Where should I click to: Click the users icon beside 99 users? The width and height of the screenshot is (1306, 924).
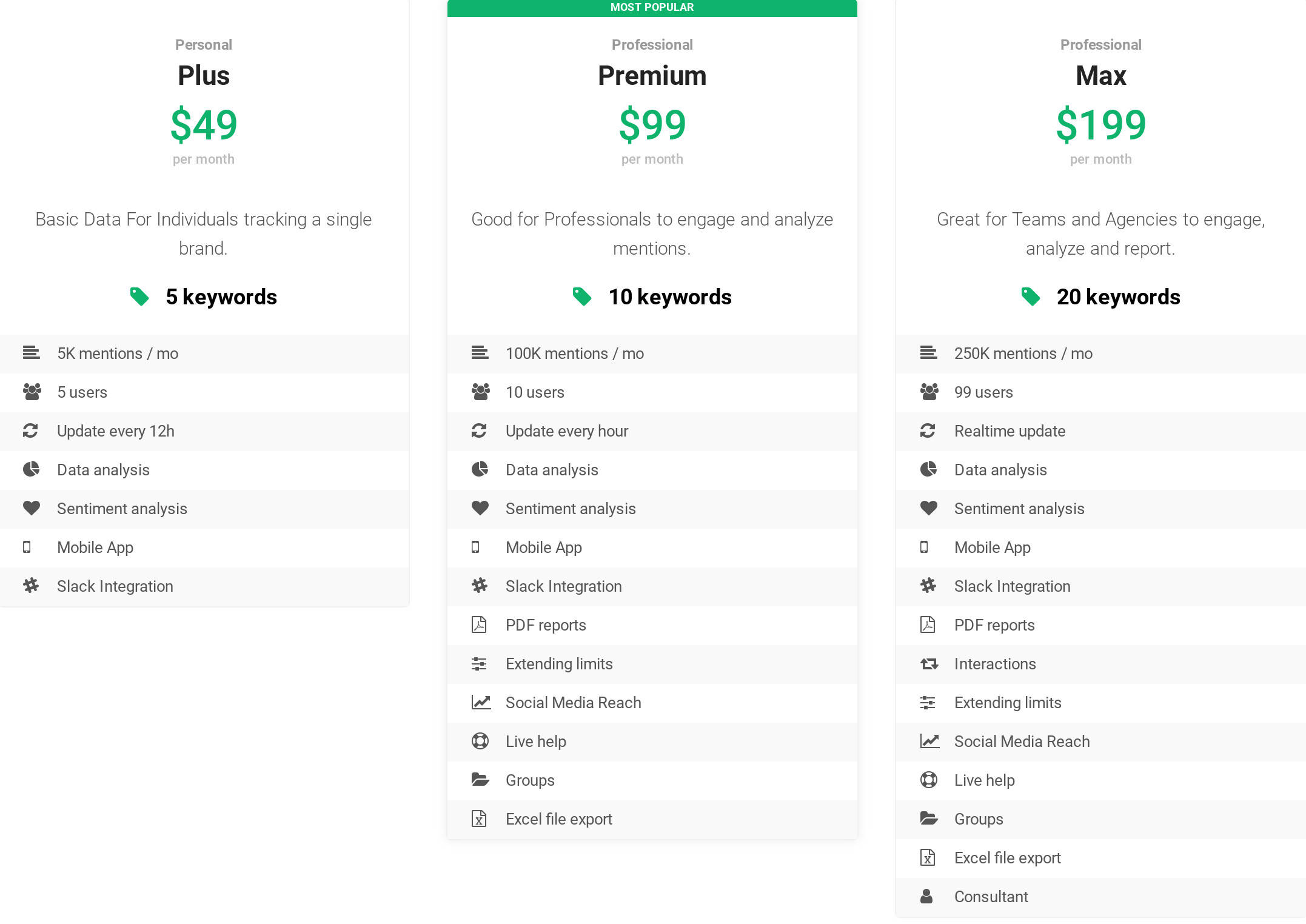929,392
